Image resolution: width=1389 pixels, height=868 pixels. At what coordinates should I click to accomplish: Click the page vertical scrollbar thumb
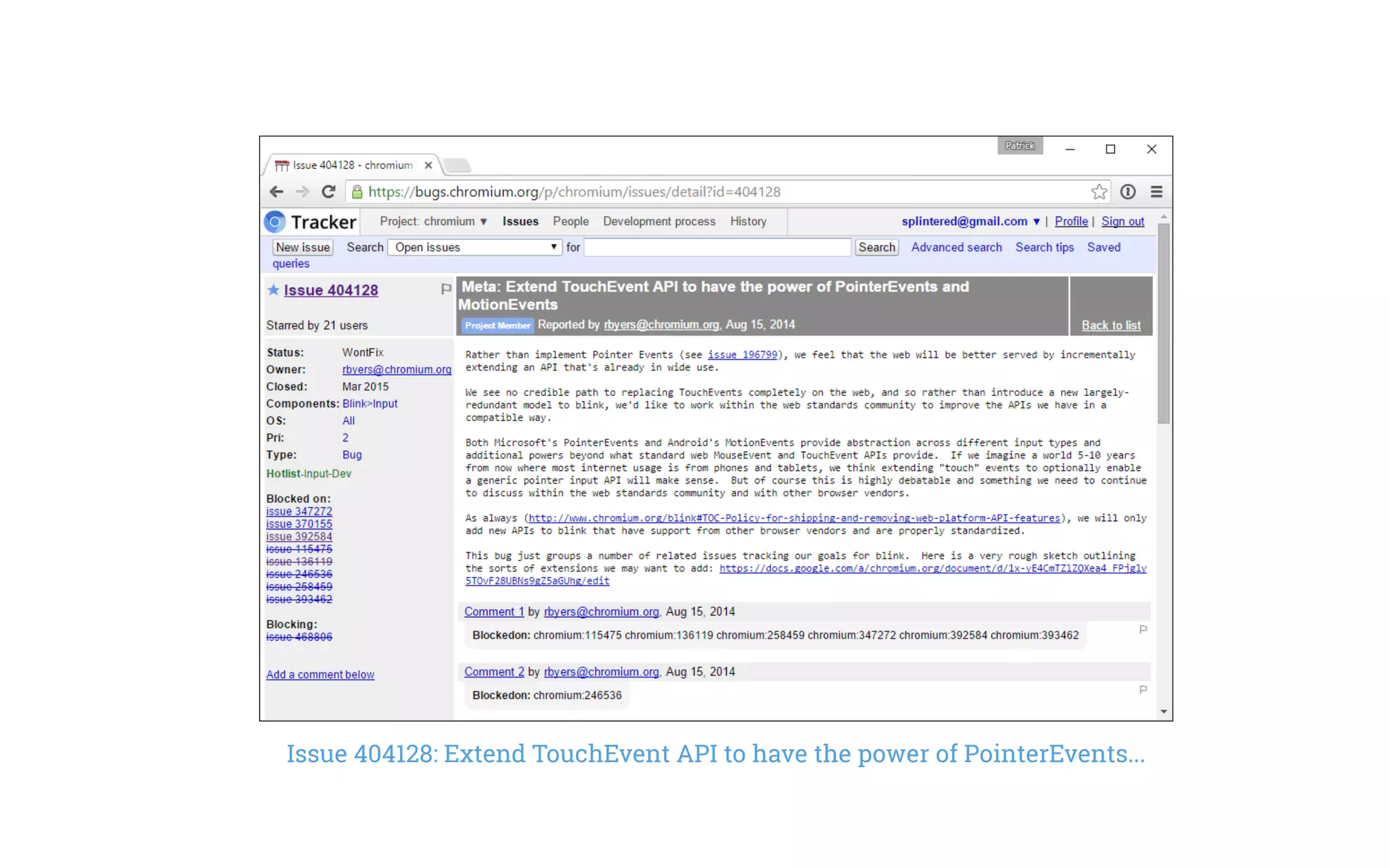tap(1164, 324)
